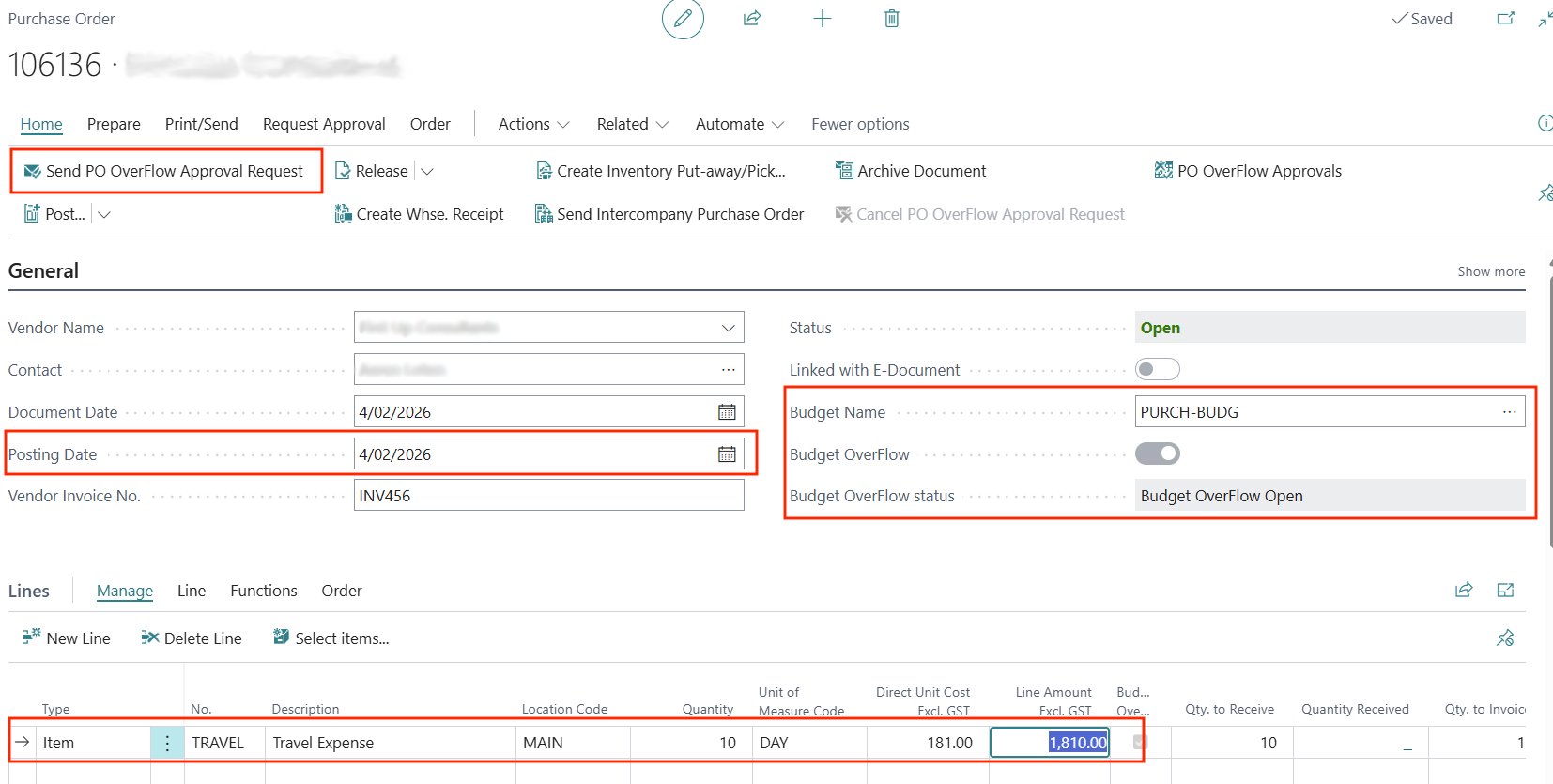
Task: Switch to the Prepare tab
Action: pyautogui.click(x=114, y=124)
